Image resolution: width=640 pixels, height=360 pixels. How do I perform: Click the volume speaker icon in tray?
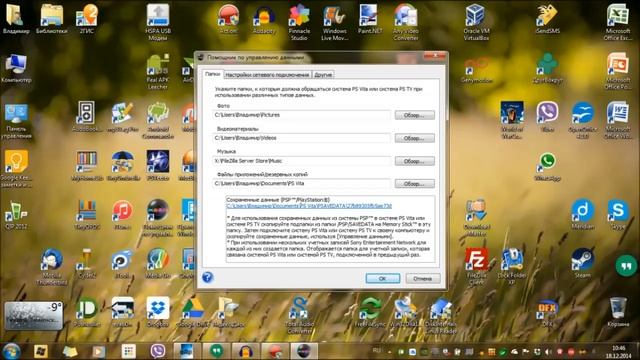[548, 352]
